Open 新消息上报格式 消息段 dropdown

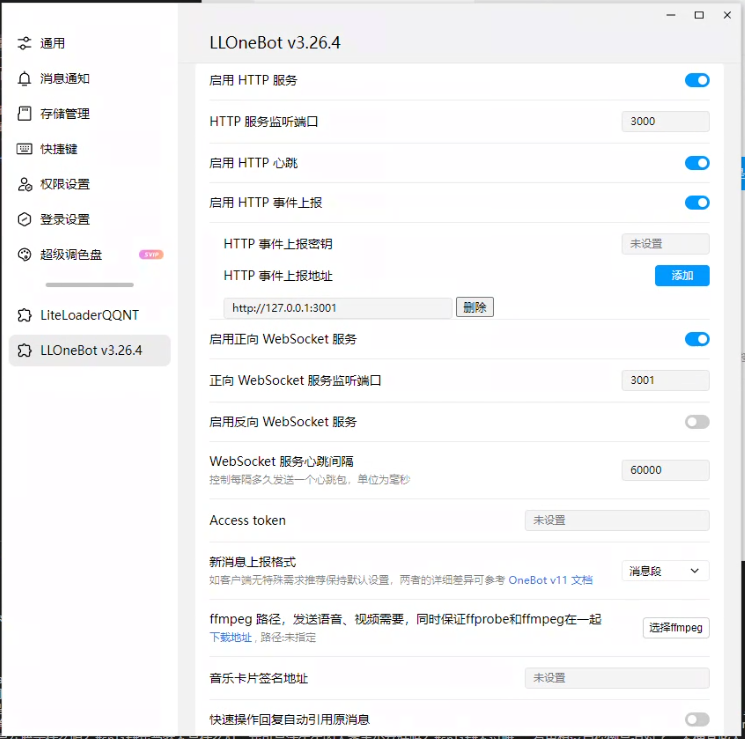pos(665,571)
